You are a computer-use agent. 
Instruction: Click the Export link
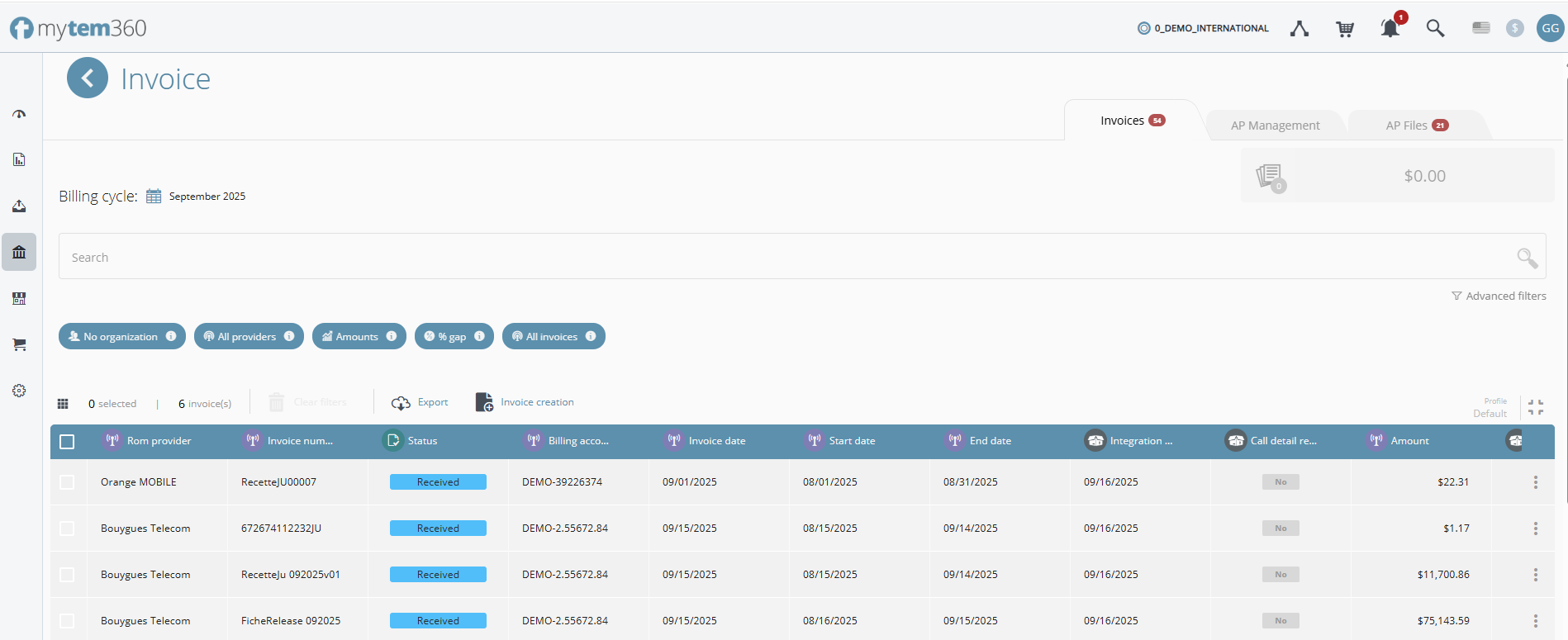point(433,402)
